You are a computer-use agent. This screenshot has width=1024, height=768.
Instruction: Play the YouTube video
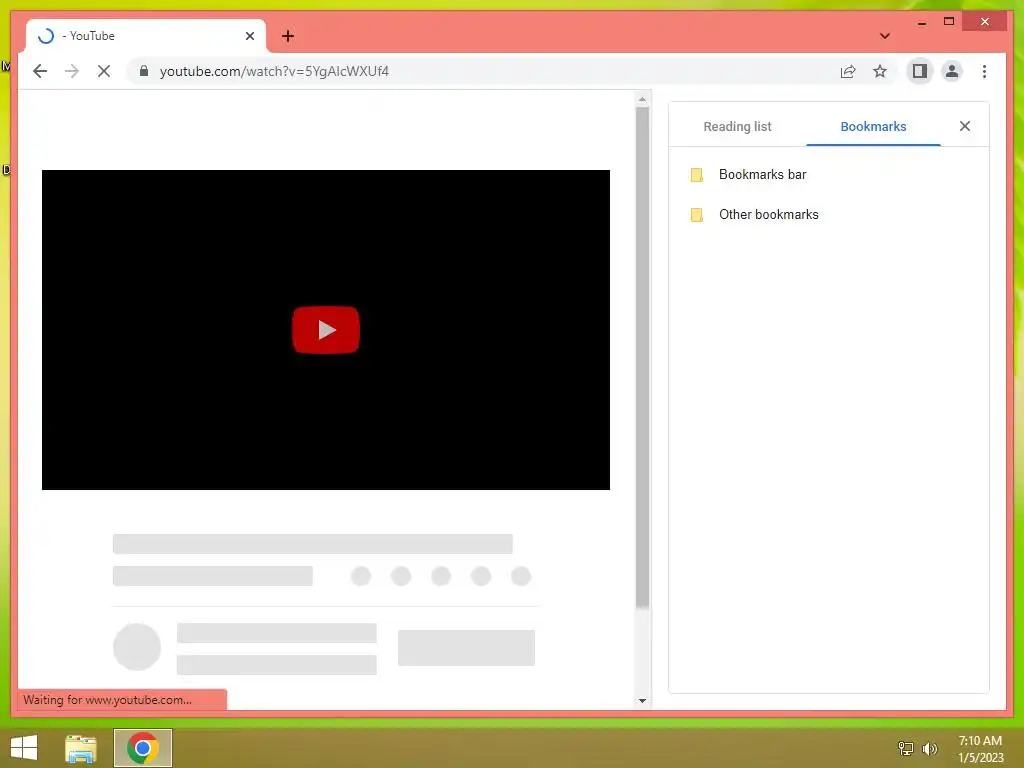326,330
